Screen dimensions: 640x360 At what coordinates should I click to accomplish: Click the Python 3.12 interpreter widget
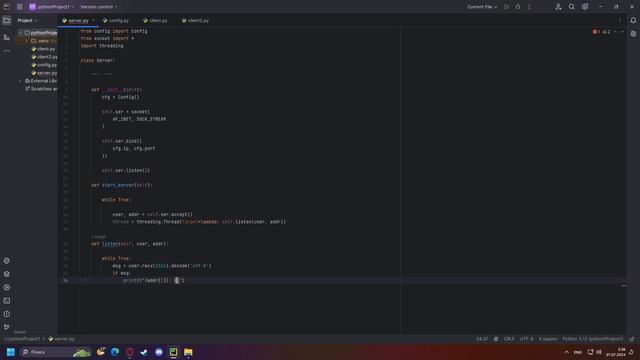tap(593, 339)
